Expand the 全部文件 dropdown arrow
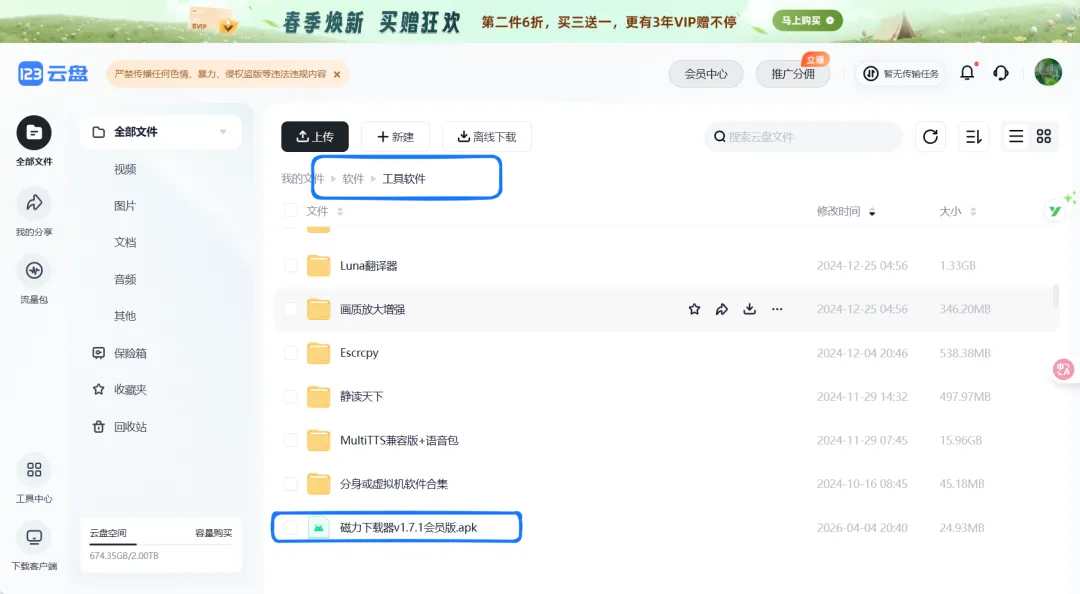Image resolution: width=1080 pixels, height=594 pixels. pos(223,132)
